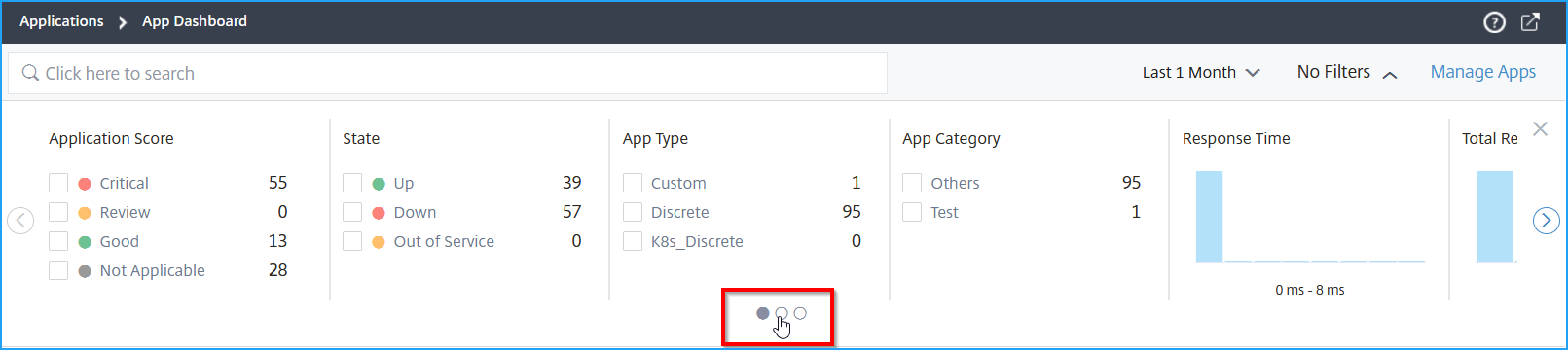Select the first pagination dot

763,313
